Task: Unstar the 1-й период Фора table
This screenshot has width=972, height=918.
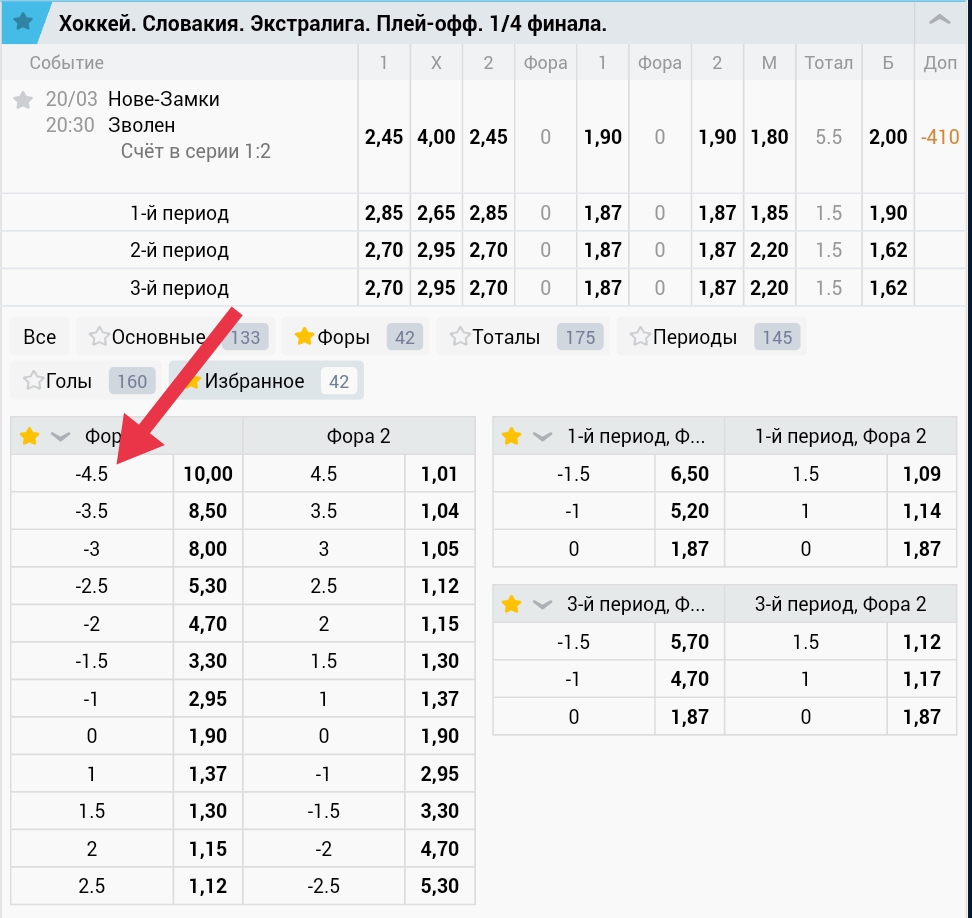Action: (x=512, y=436)
